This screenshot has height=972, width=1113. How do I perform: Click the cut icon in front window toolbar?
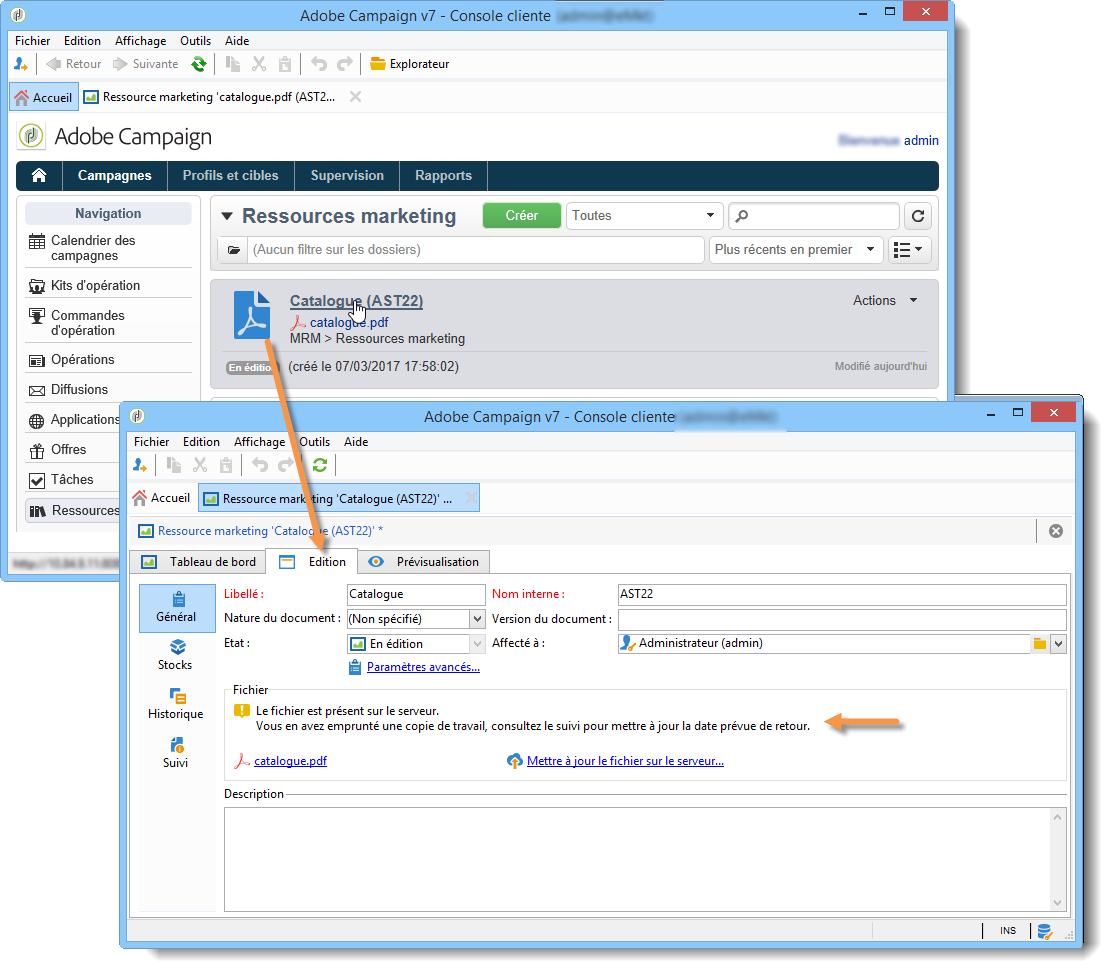tap(200, 465)
